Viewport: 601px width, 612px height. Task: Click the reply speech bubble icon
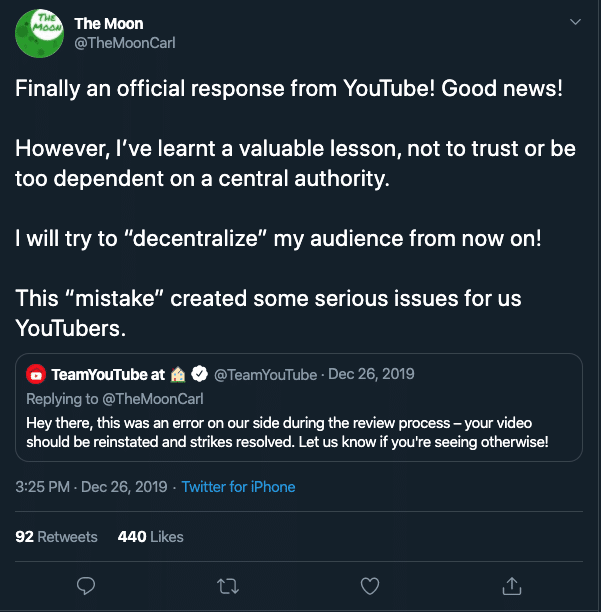coord(86,584)
